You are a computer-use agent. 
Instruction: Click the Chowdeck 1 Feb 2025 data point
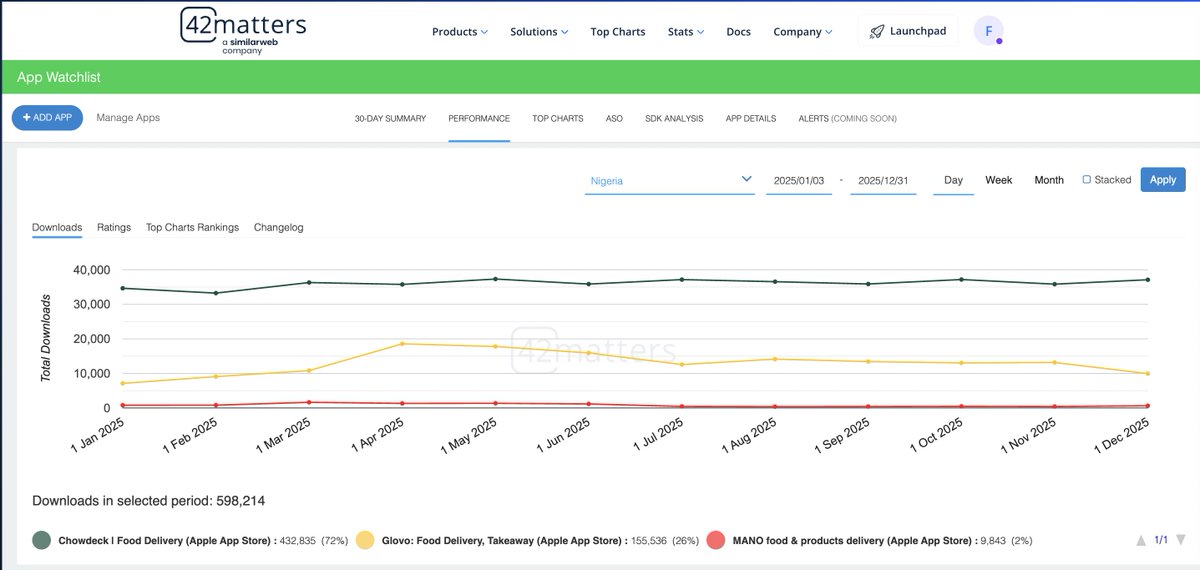coord(216,293)
